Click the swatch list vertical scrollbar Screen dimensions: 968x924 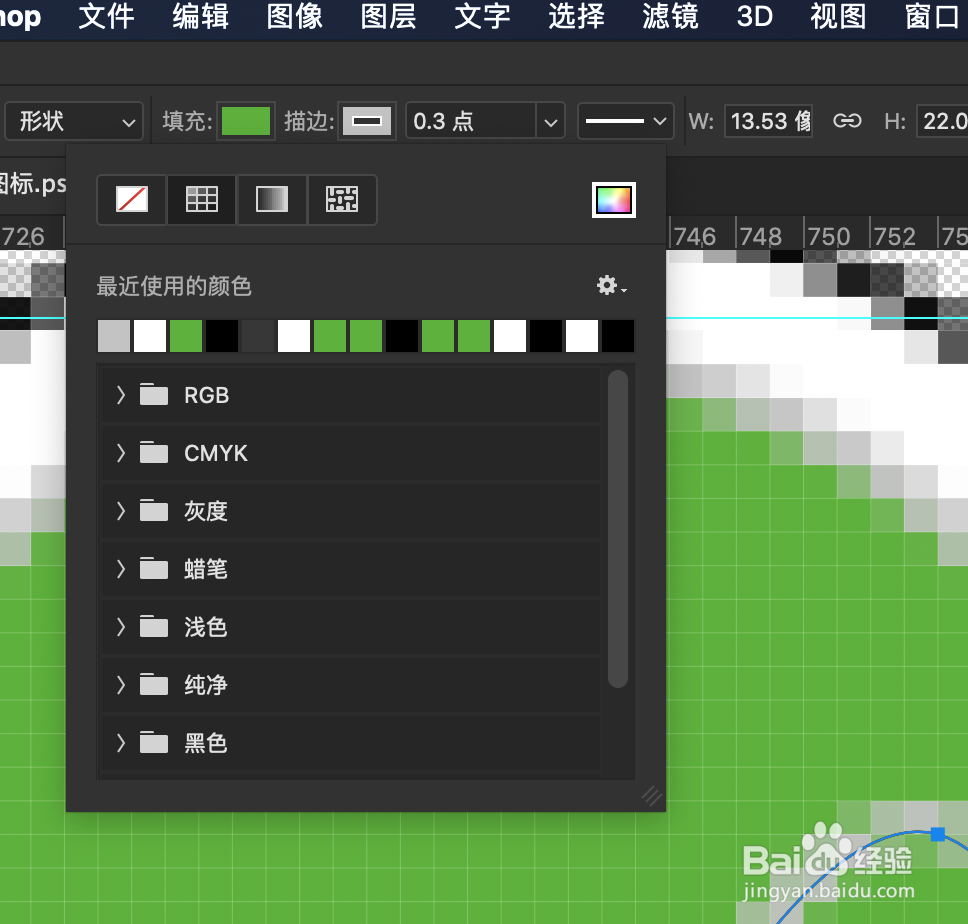tap(618, 528)
